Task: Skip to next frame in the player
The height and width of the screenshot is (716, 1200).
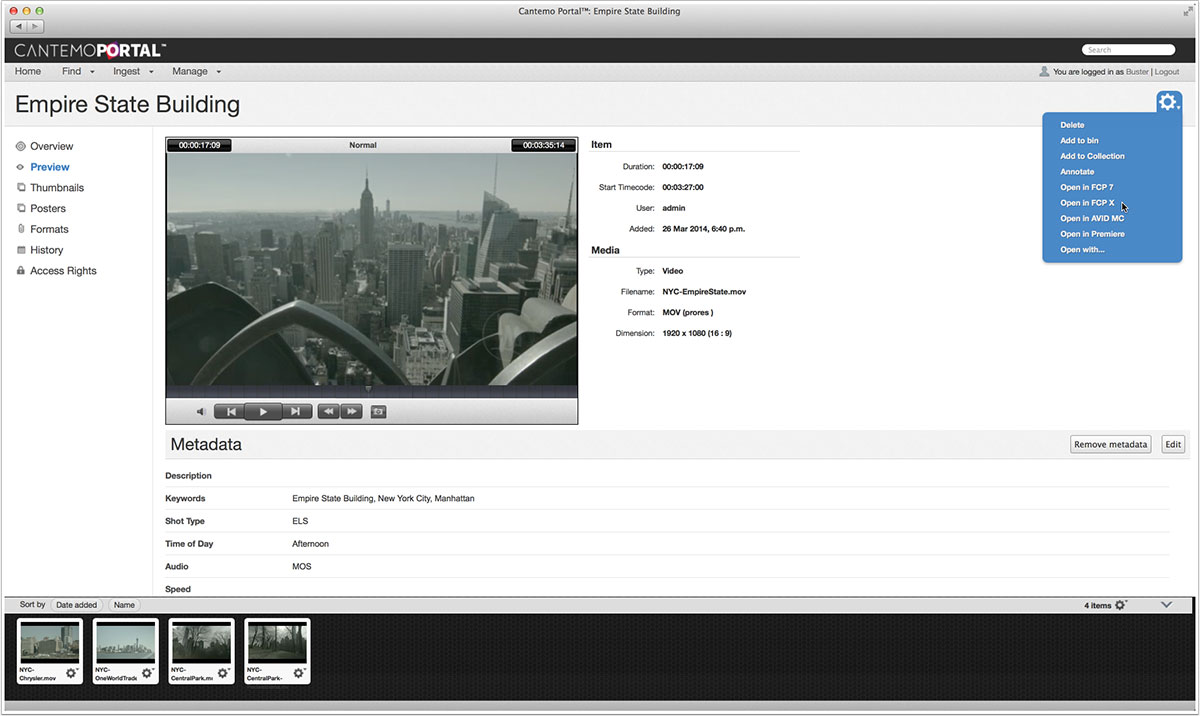Action: pos(295,411)
